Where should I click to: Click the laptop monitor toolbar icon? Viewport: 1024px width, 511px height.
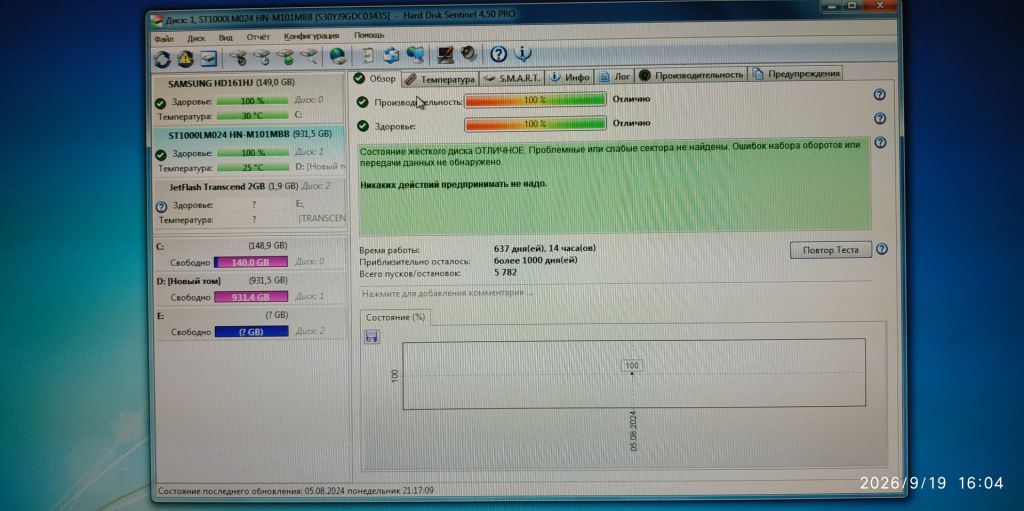pyautogui.click(x=446, y=55)
